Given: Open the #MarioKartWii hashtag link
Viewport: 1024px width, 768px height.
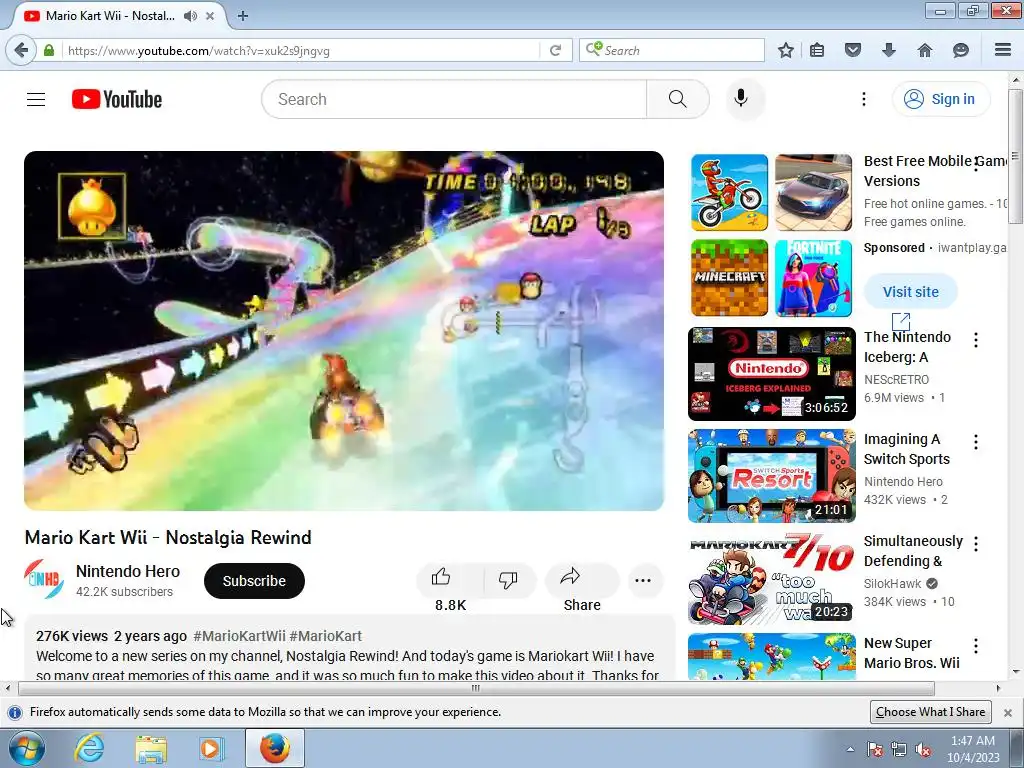Looking at the screenshot, I should [x=239, y=636].
